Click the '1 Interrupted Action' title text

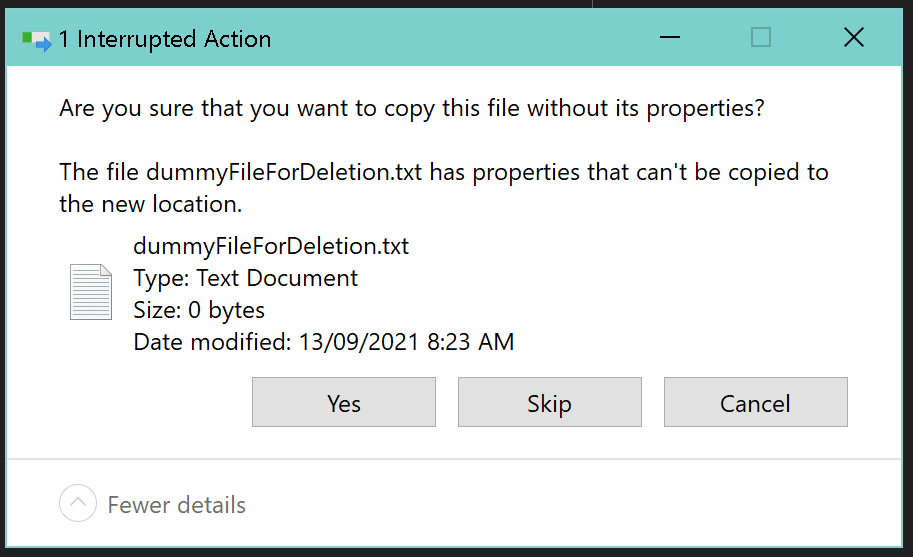pos(165,40)
